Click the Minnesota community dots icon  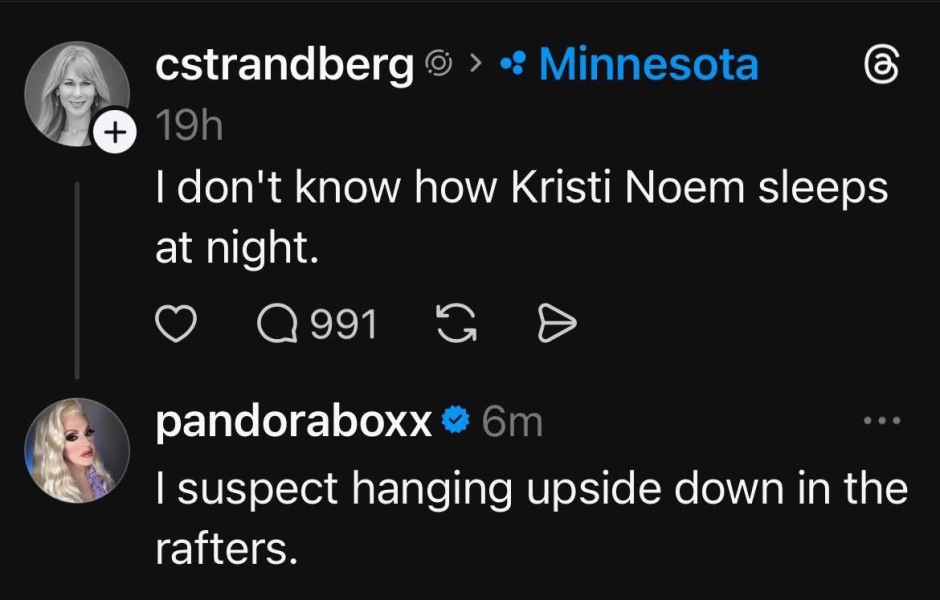(x=515, y=67)
